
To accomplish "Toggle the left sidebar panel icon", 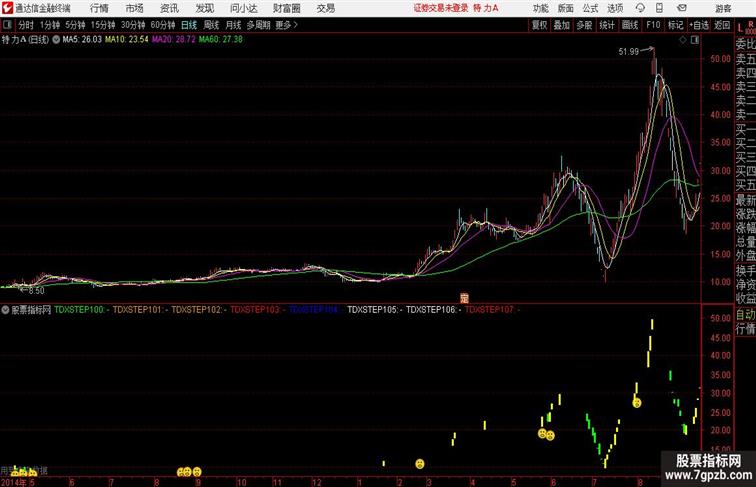I will [7, 24].
